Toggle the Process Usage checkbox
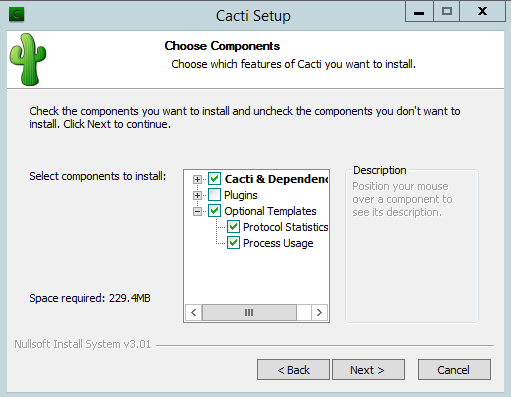The height and width of the screenshot is (397, 511). (233, 243)
